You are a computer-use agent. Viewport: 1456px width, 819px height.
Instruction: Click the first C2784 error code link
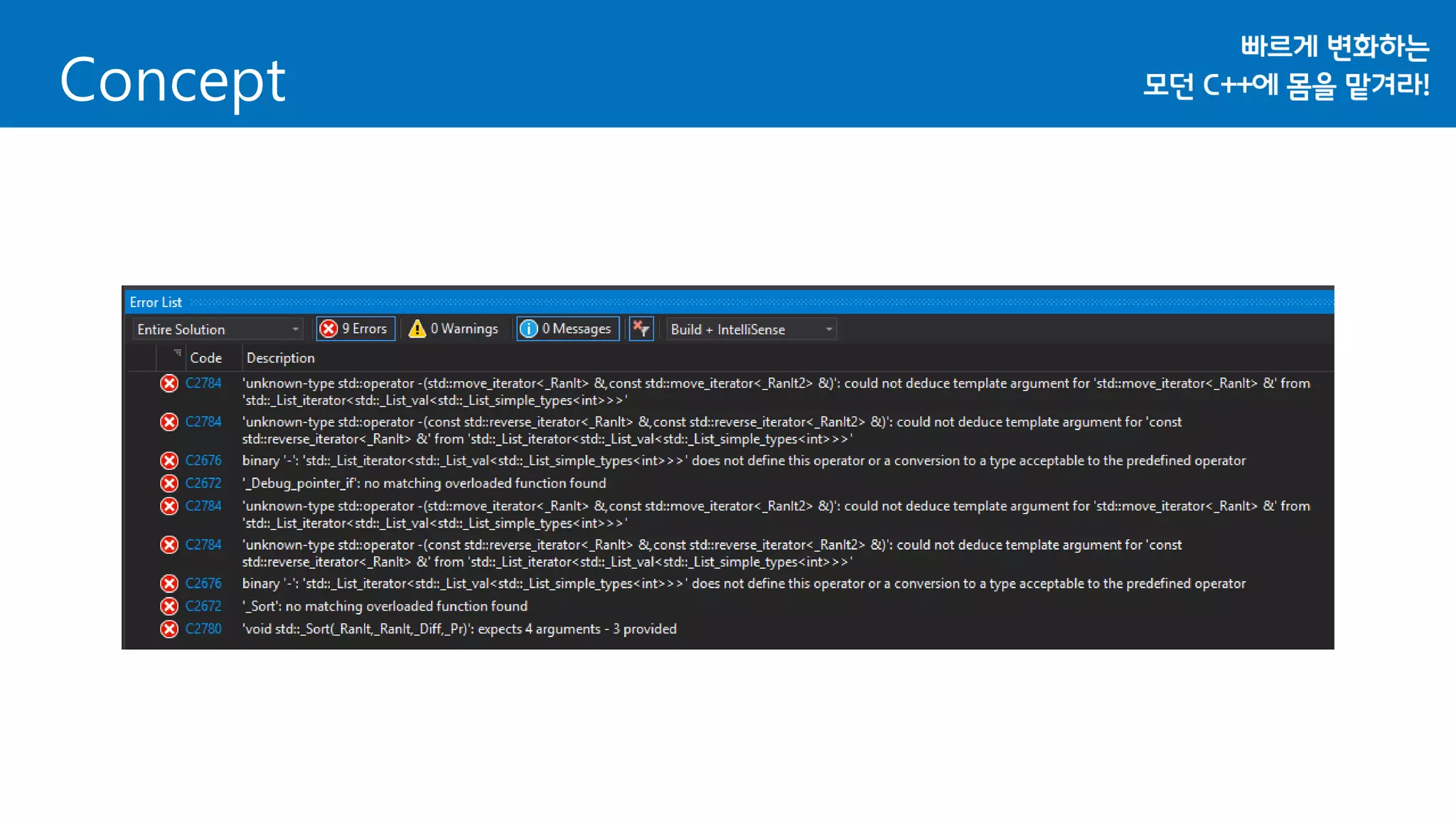tap(203, 383)
